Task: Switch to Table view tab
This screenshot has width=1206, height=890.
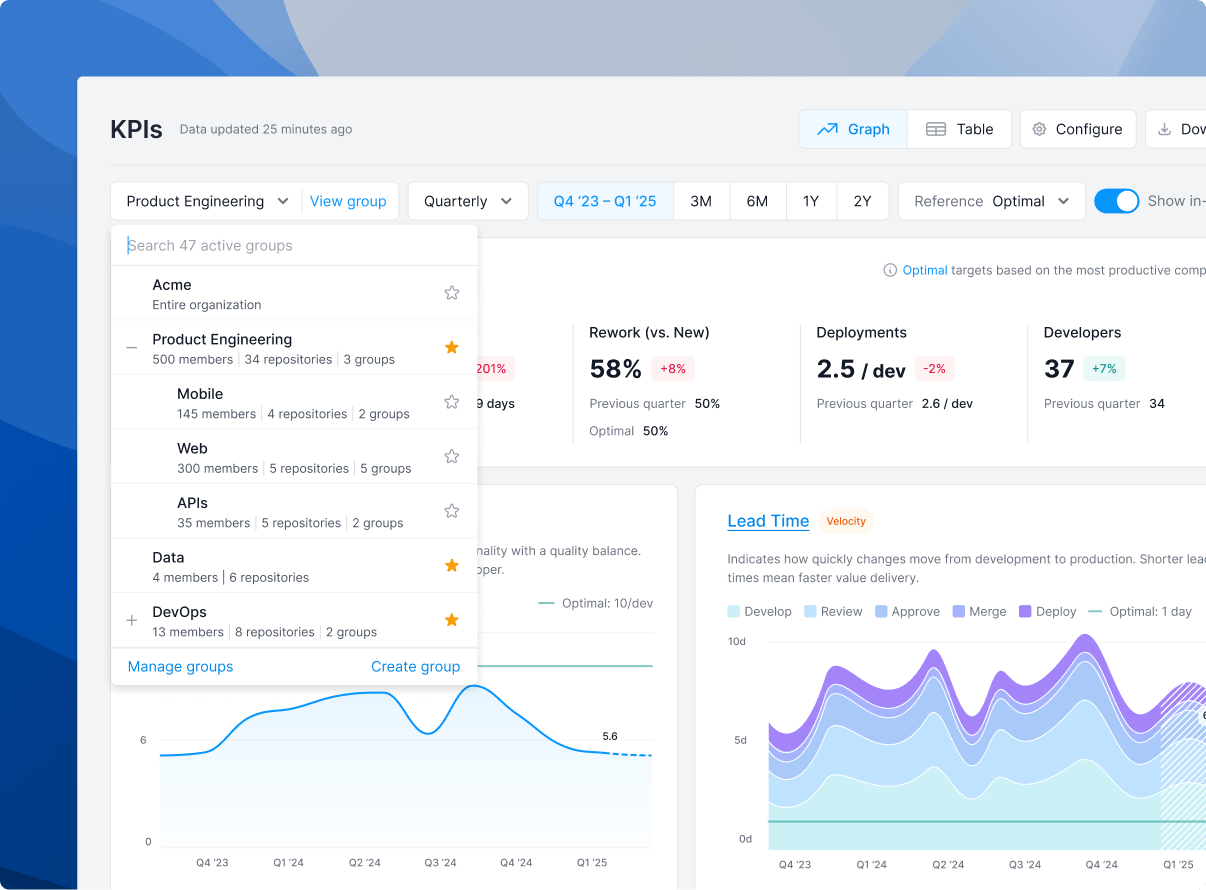Action: [959, 129]
